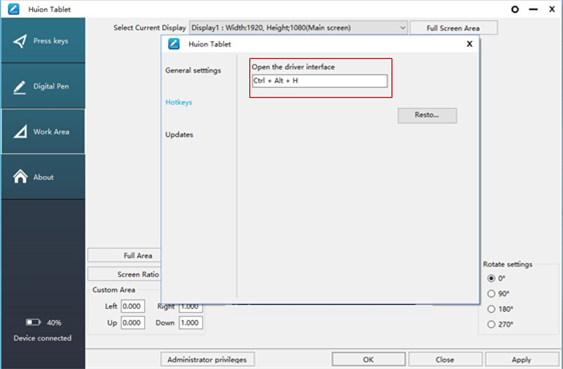The image size is (563, 369).
Task: Click the Administrator privileges button
Action: click(207, 359)
